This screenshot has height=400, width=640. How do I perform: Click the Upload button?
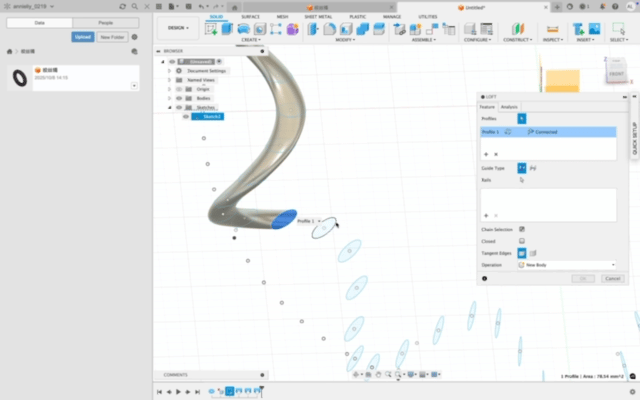pyautogui.click(x=82, y=36)
